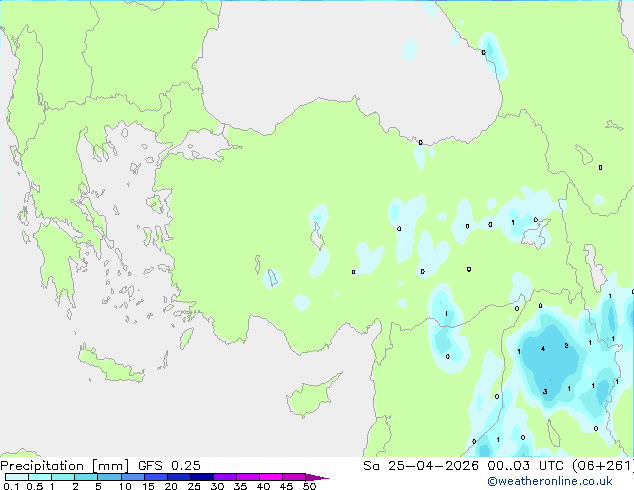Click the '0.1' legend scale label
The width and height of the screenshot is (634, 490).
click(x=11, y=486)
